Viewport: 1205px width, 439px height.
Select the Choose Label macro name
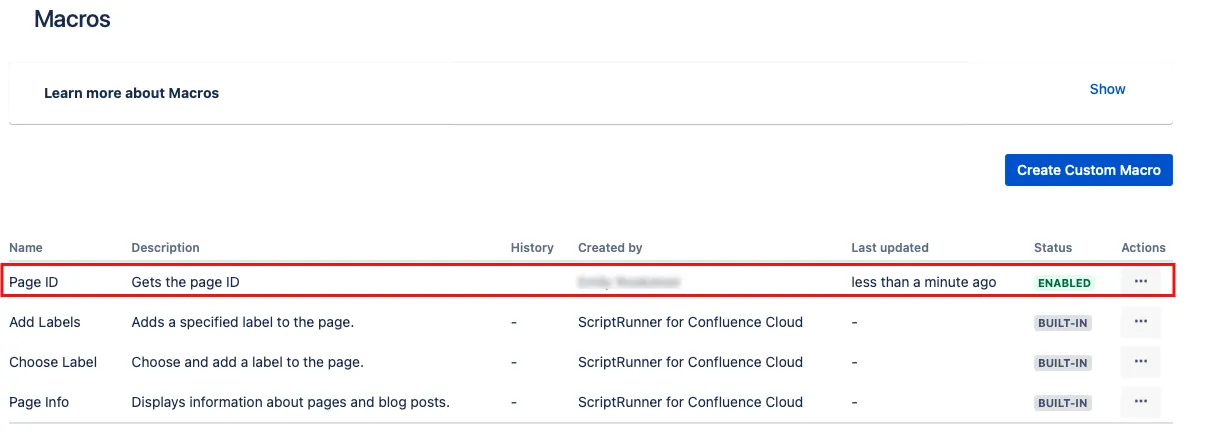click(x=53, y=362)
